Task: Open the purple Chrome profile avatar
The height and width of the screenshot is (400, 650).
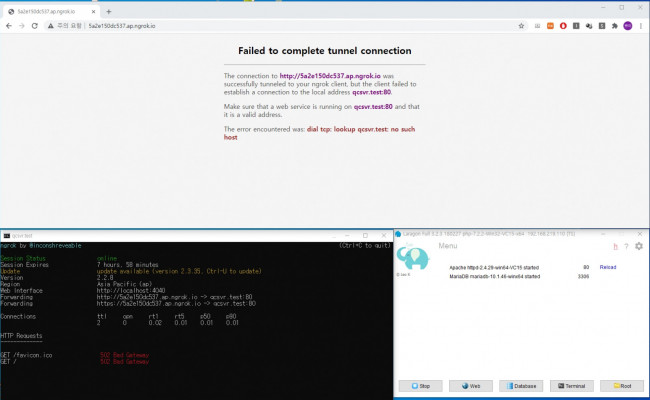Action: point(628,26)
